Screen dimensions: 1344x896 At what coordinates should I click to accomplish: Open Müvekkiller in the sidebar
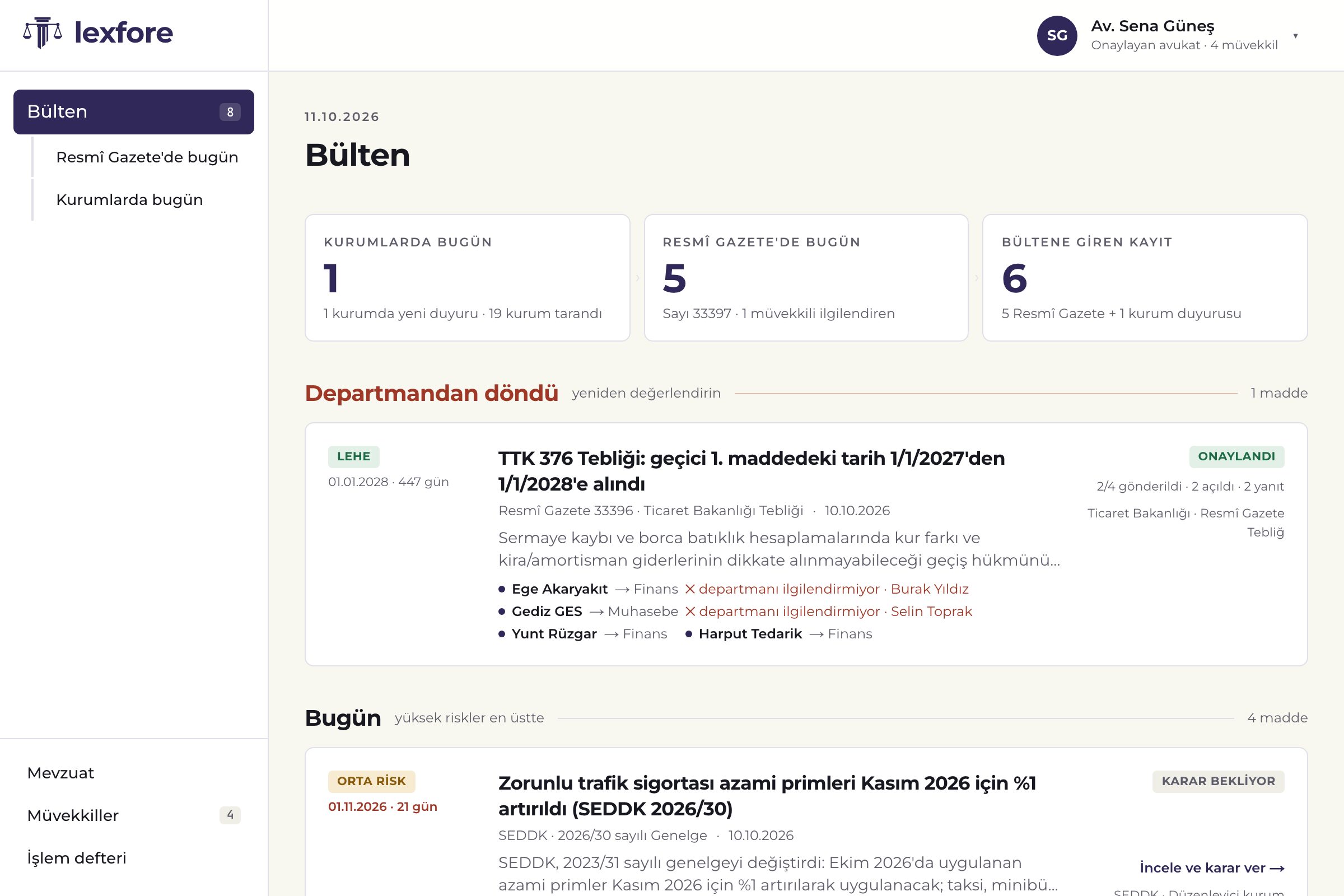pyautogui.click(x=73, y=815)
